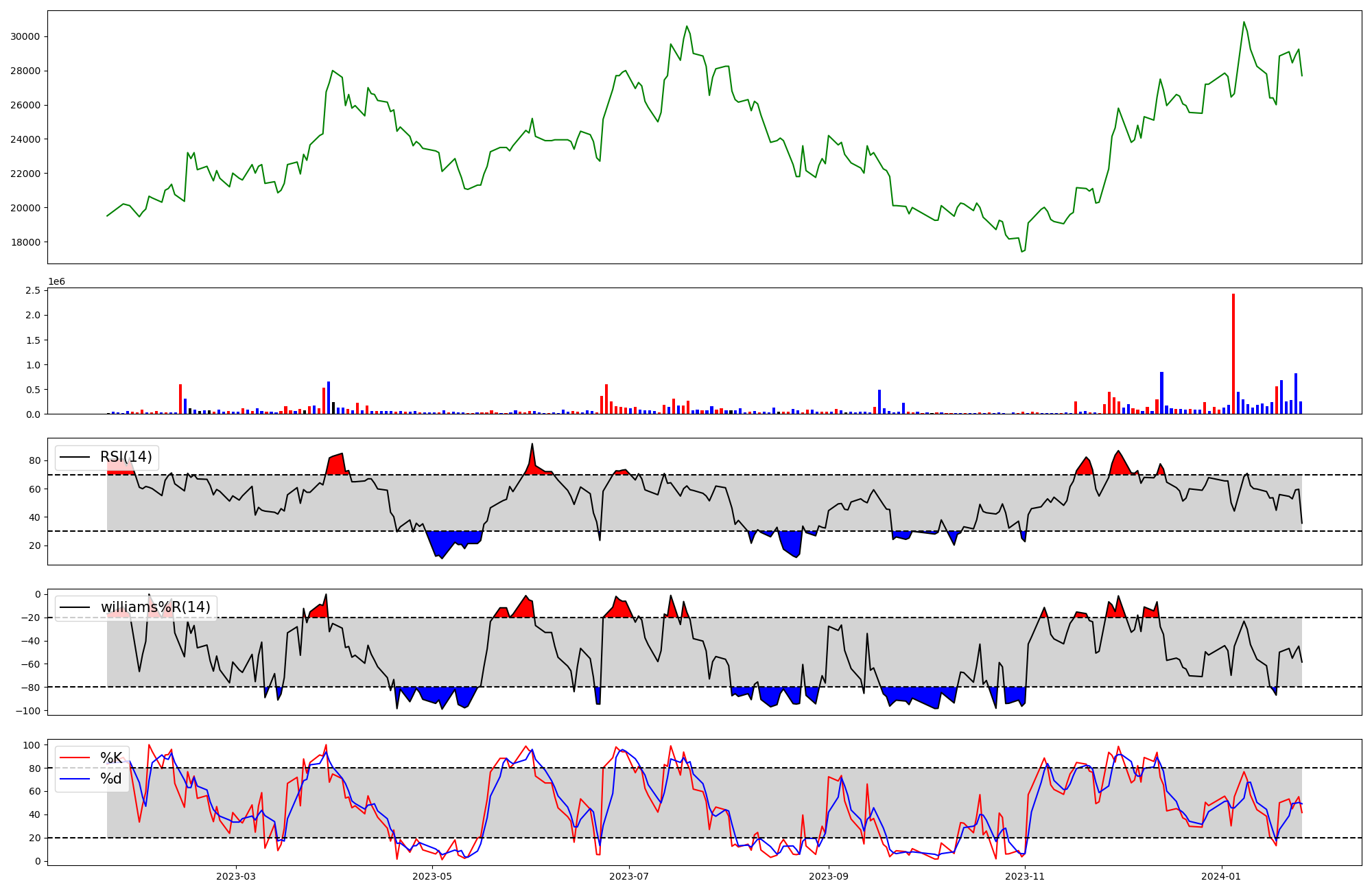1372x892 pixels.
Task: Click the blue %d legend line sample
Action: 75,779
